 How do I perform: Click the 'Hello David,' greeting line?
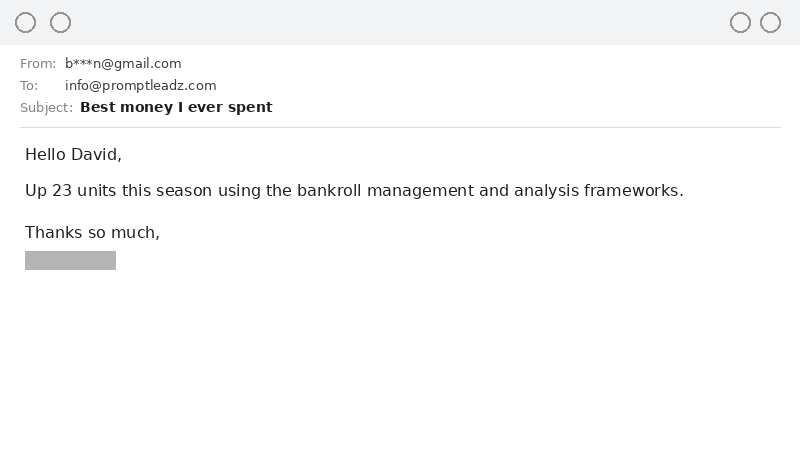tap(73, 154)
